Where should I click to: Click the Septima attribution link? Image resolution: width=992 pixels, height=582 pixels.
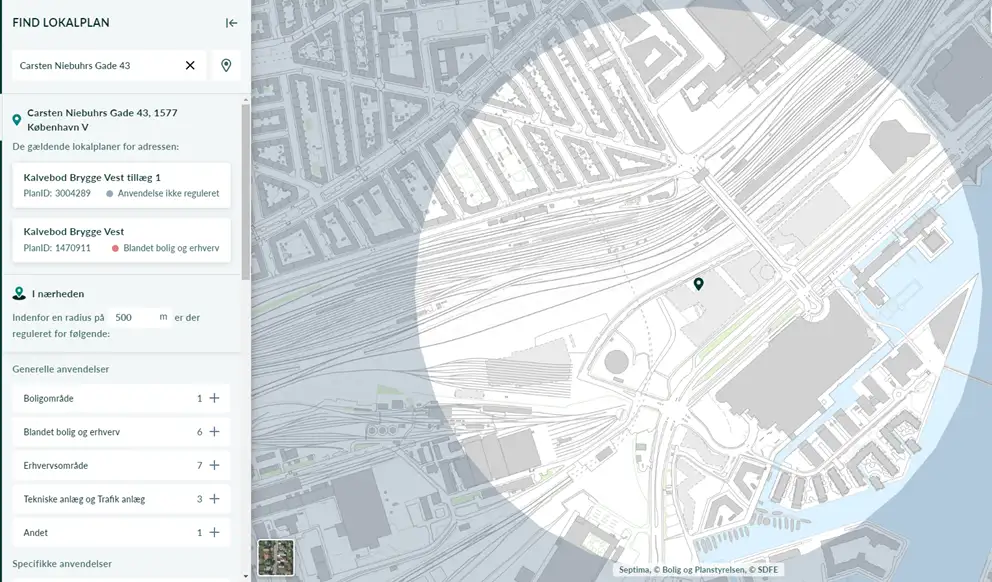tap(635, 571)
